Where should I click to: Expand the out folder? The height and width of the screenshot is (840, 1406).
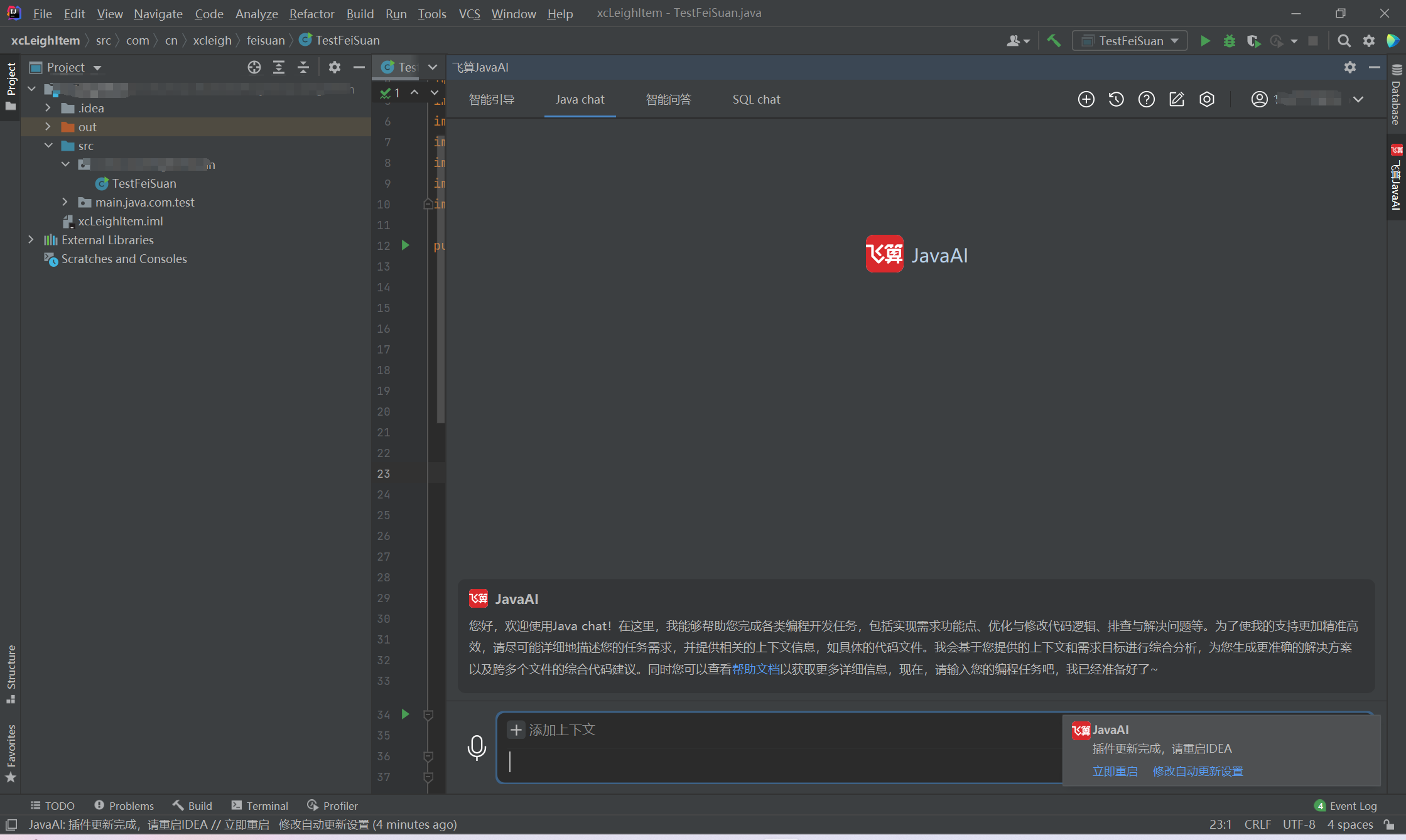click(48, 127)
